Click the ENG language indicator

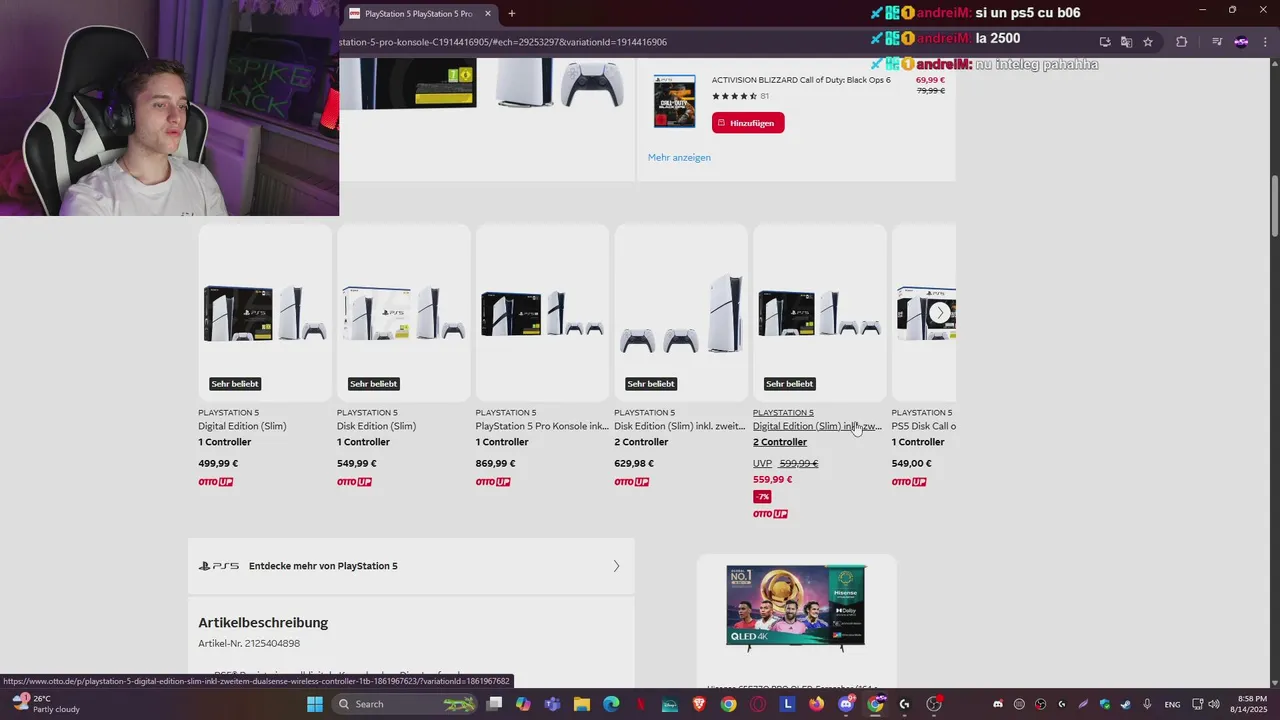pyautogui.click(x=1172, y=704)
